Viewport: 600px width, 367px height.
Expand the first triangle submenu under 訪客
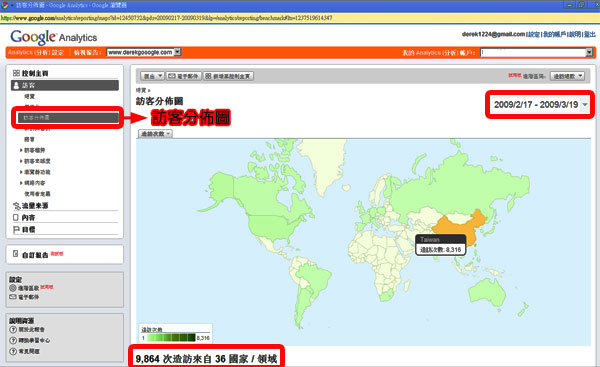21,150
